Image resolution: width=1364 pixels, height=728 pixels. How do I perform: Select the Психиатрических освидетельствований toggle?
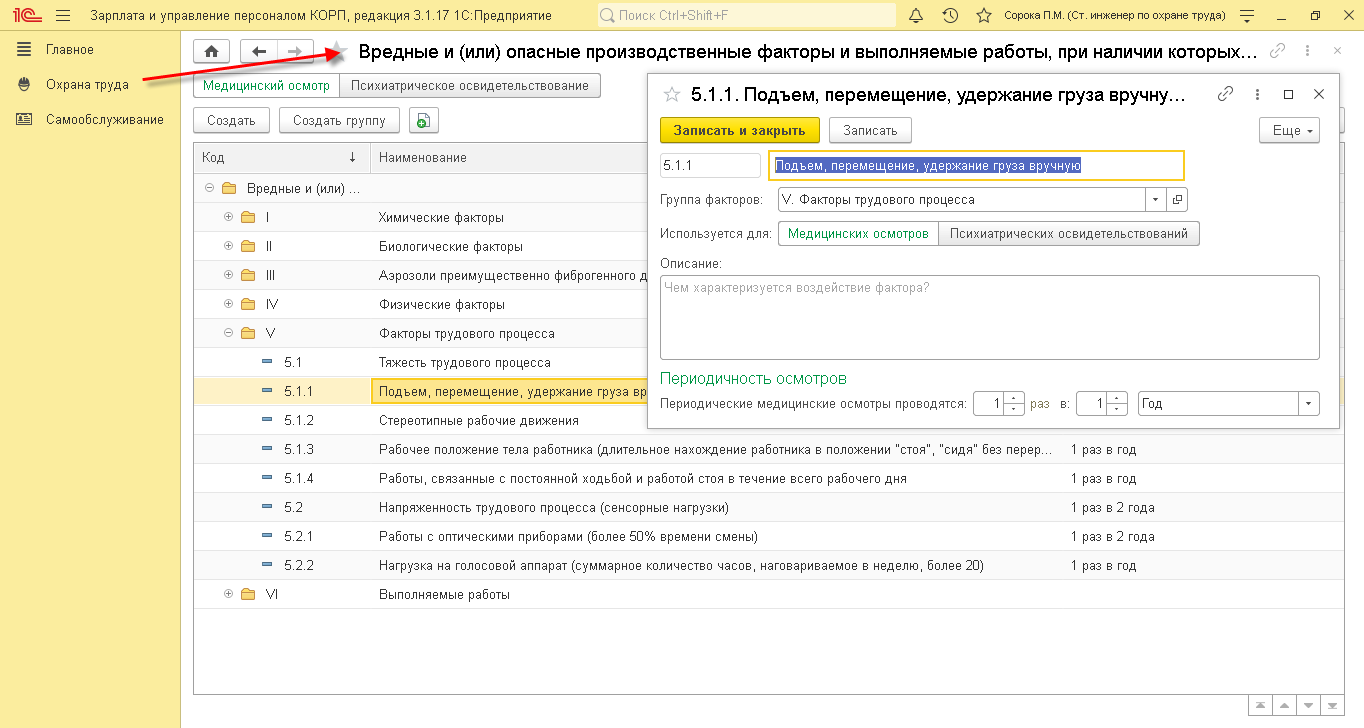[x=1068, y=234]
